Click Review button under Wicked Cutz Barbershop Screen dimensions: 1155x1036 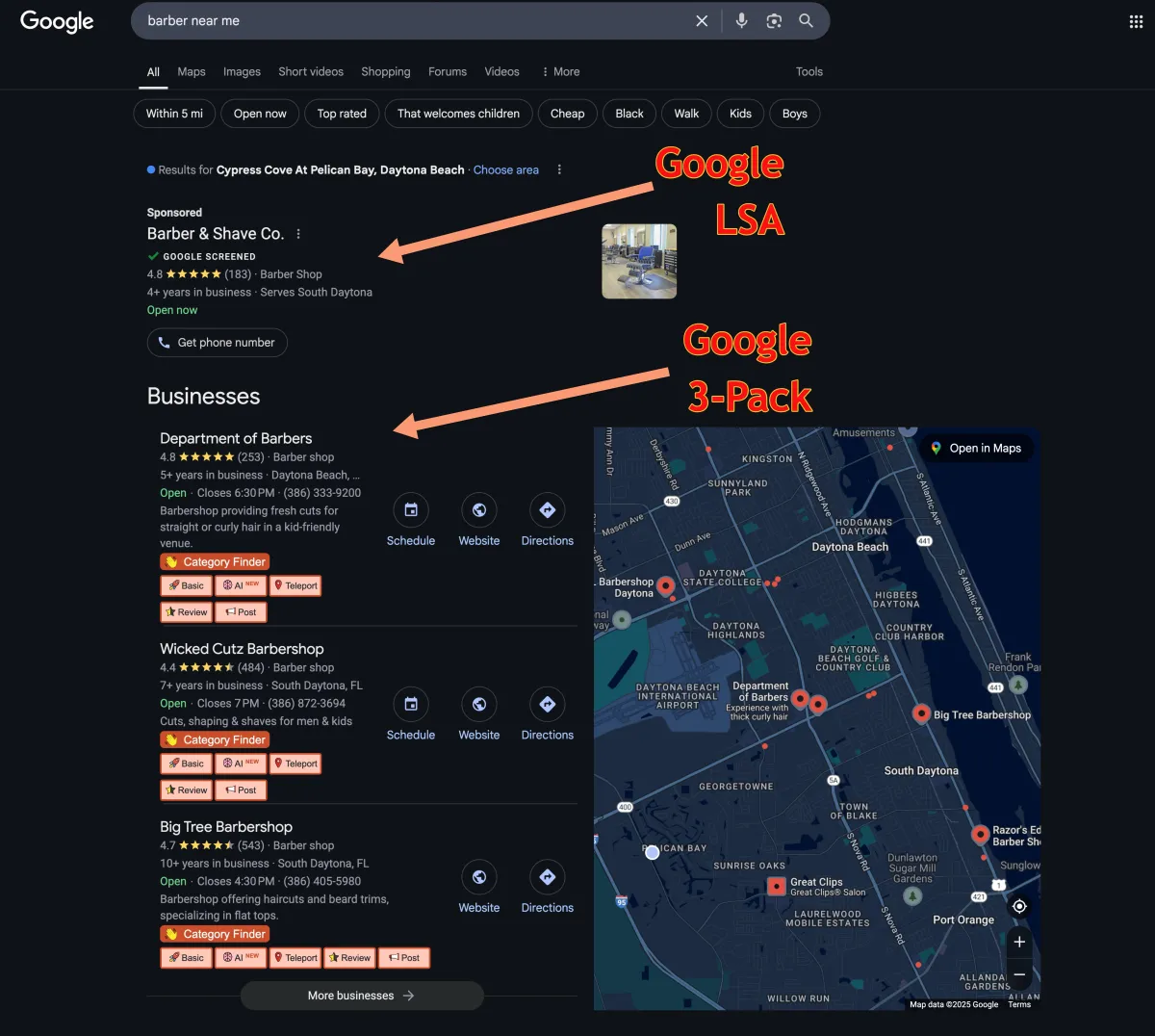coord(187,790)
